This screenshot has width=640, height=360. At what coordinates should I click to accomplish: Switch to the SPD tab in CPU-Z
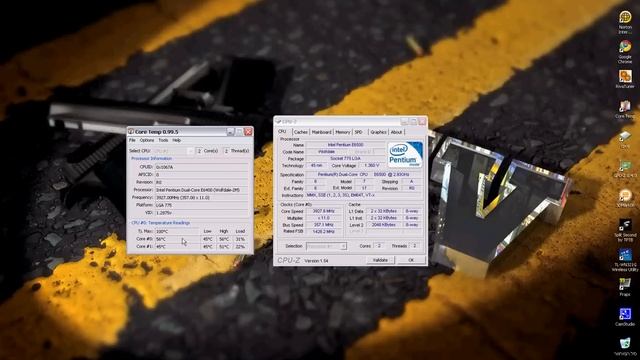click(x=358, y=132)
